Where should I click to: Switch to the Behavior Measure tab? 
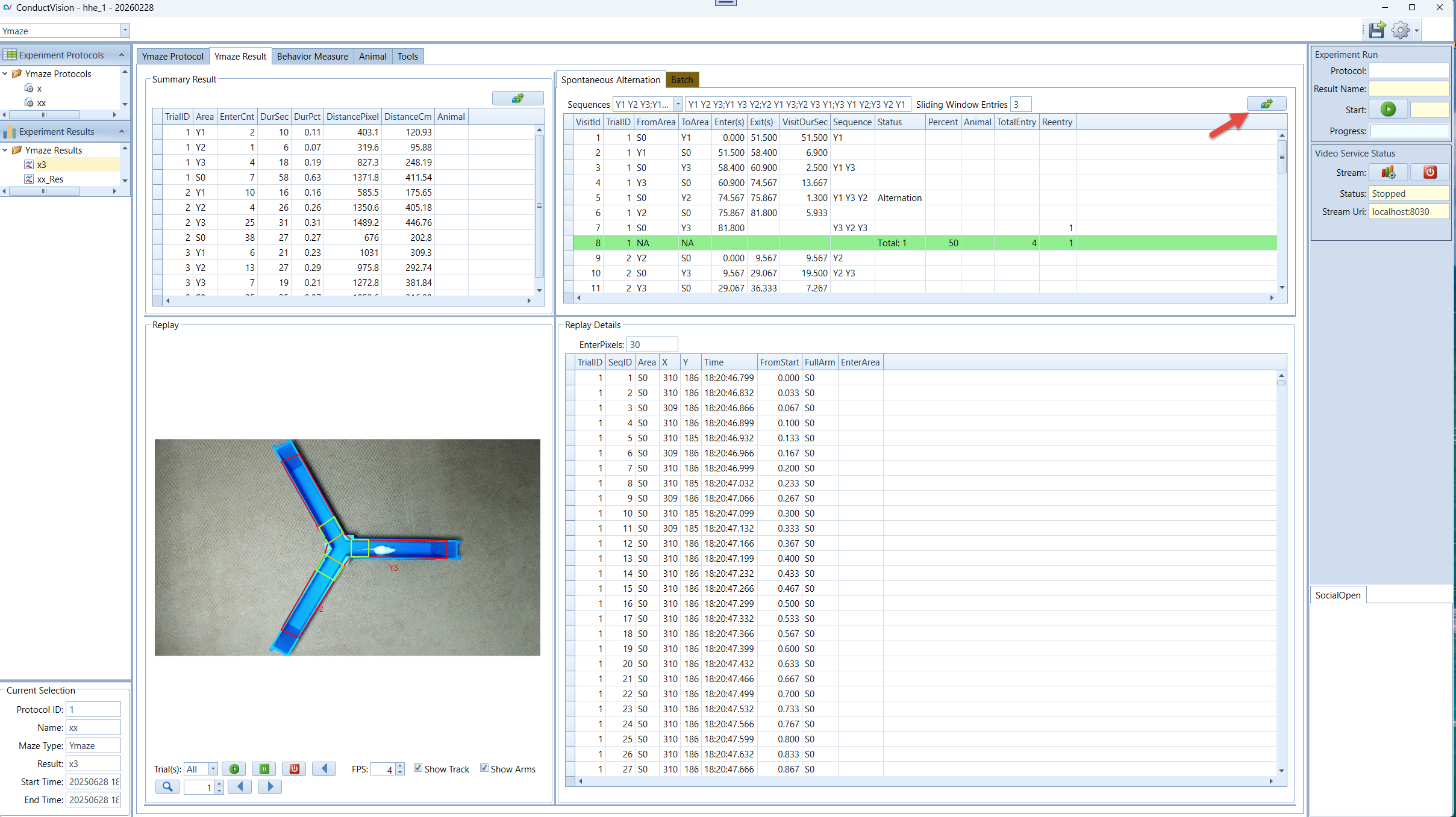click(312, 57)
